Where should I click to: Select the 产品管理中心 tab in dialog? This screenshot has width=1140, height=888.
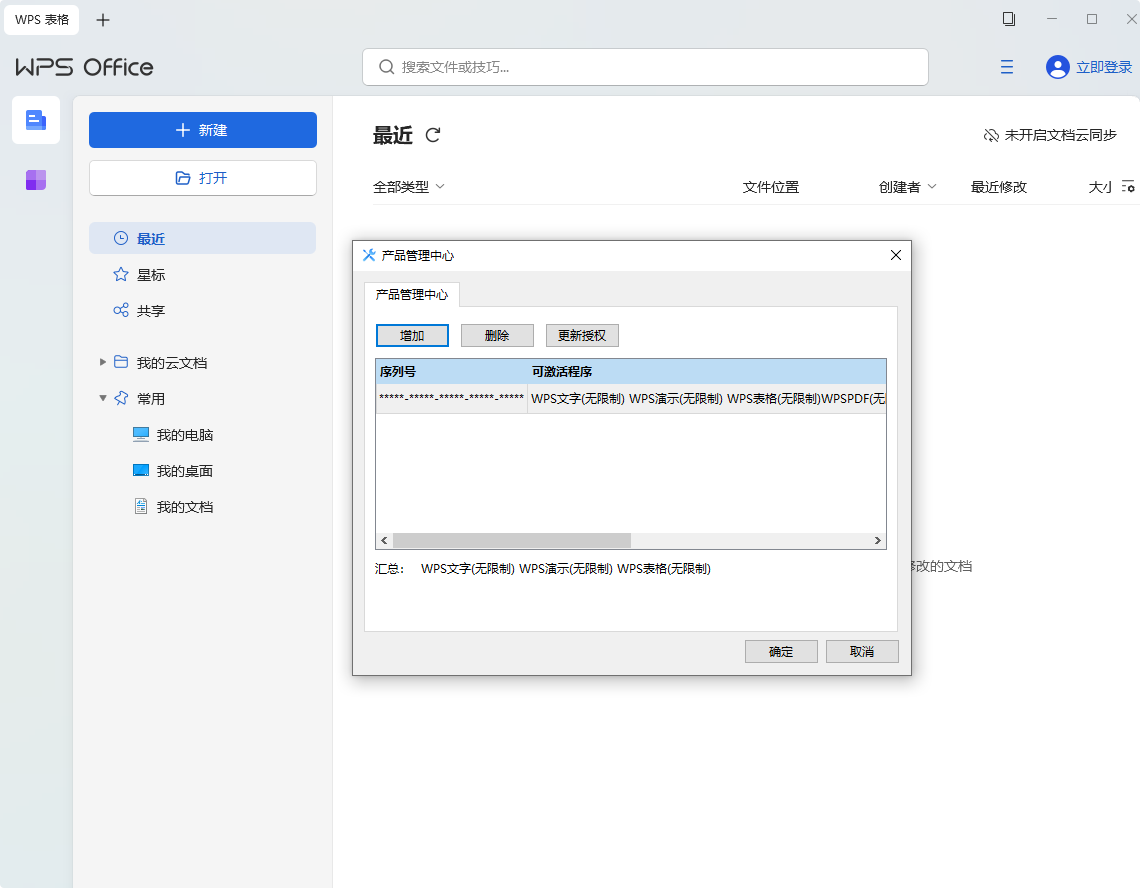pyautogui.click(x=412, y=295)
